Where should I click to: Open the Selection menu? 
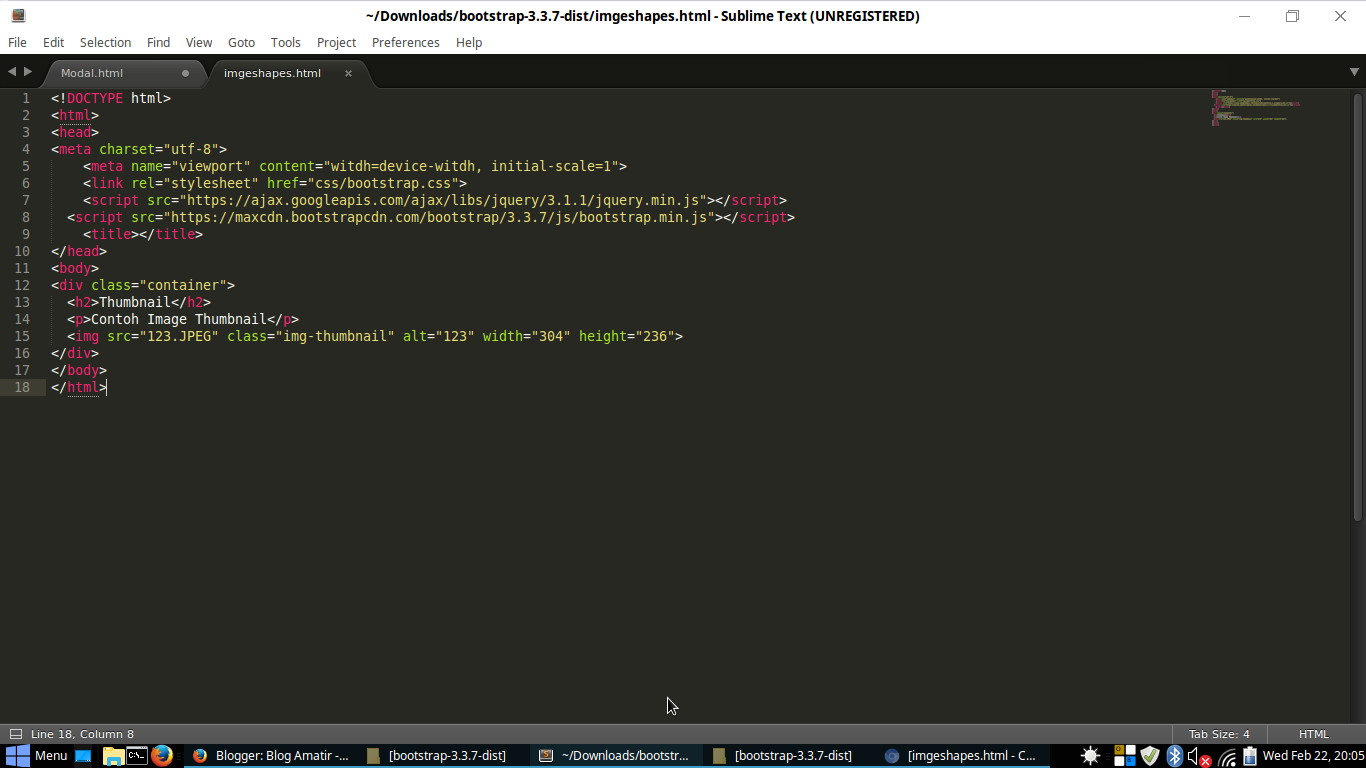(x=105, y=43)
